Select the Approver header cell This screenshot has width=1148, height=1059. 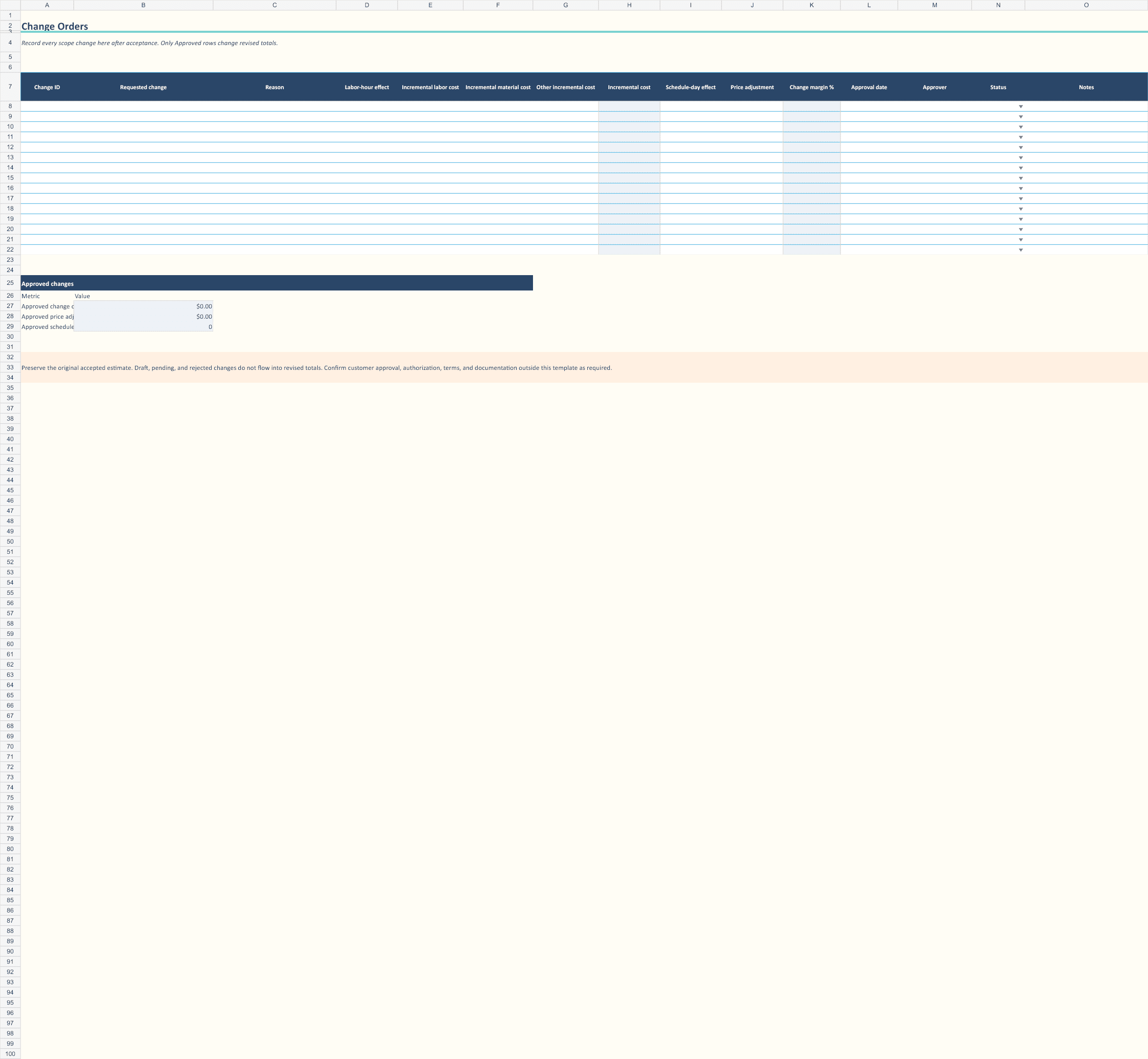pos(934,87)
